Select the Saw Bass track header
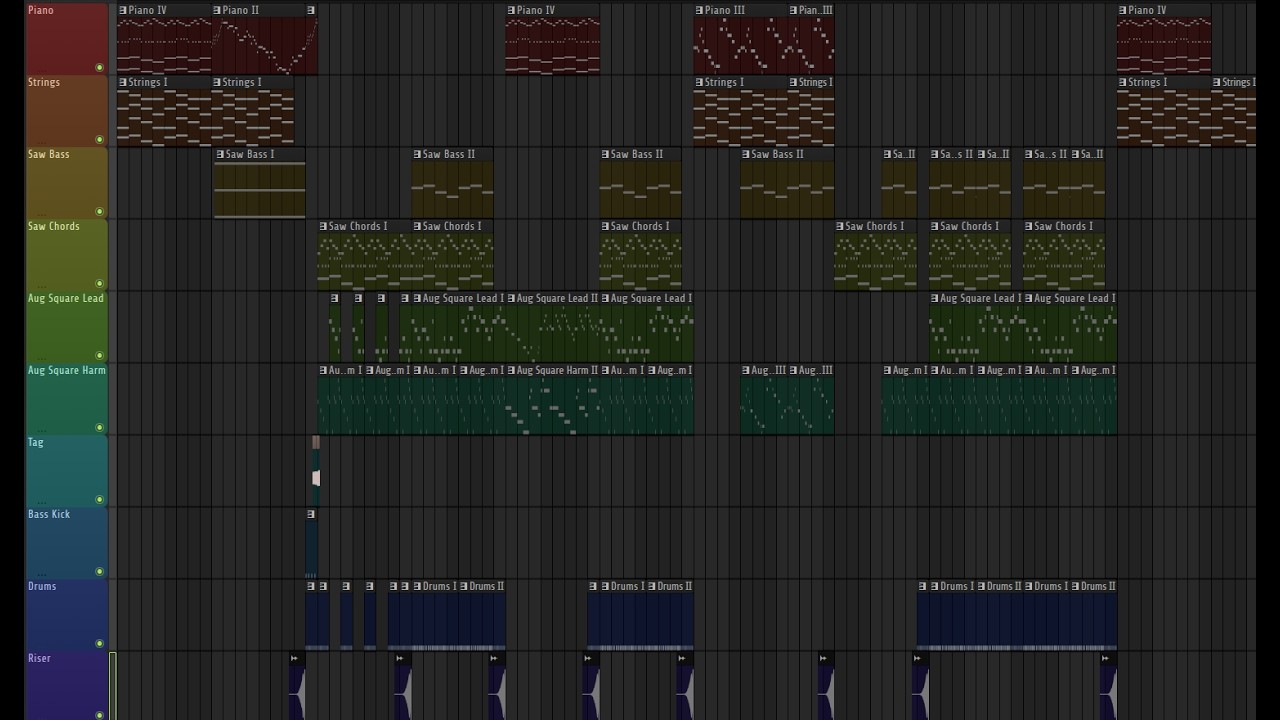Screen dimensions: 1280x720 [66, 183]
